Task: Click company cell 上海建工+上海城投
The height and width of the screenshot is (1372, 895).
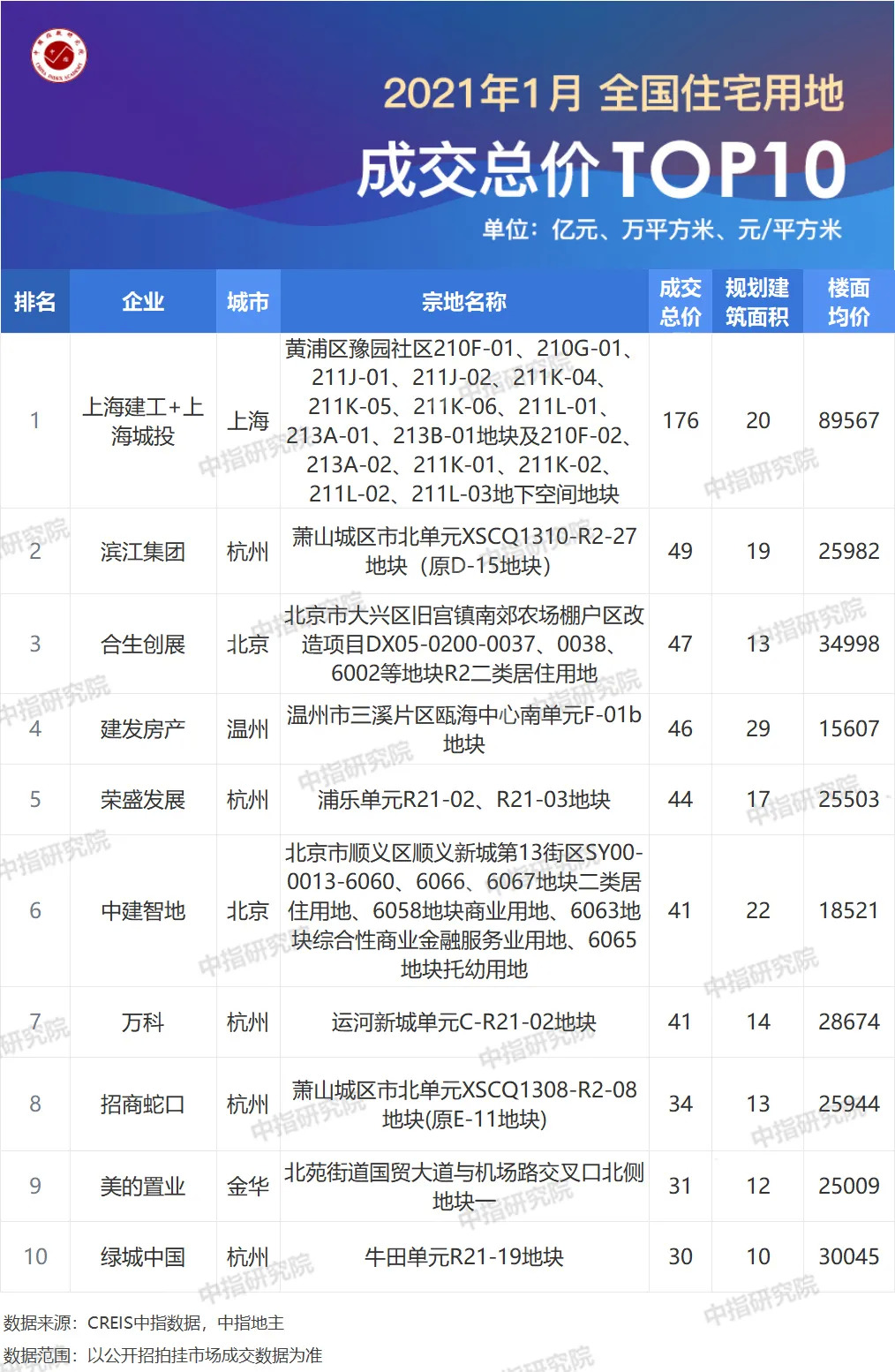Action: [x=143, y=421]
